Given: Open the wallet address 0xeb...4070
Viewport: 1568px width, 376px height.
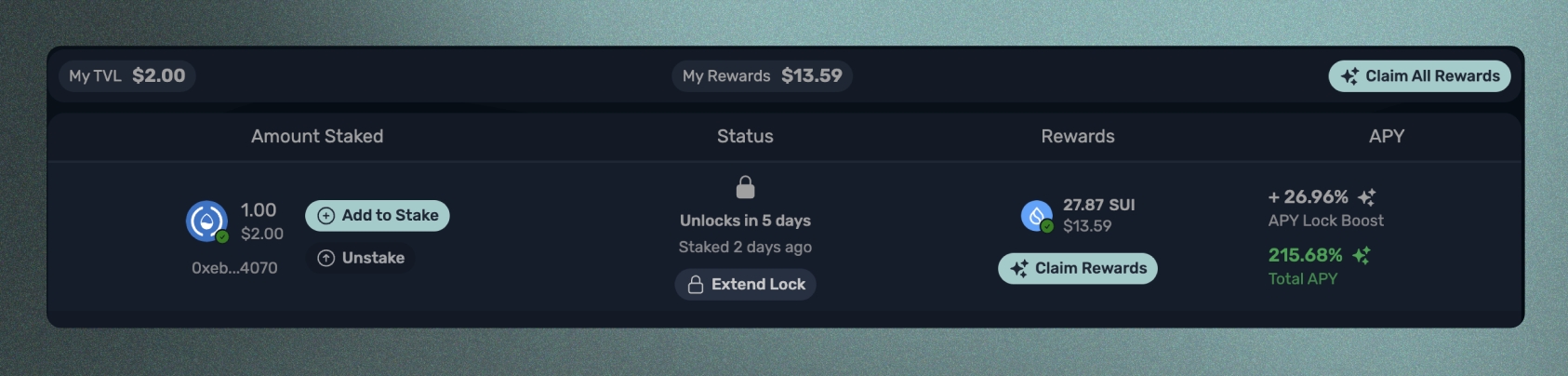Looking at the screenshot, I should click(234, 268).
